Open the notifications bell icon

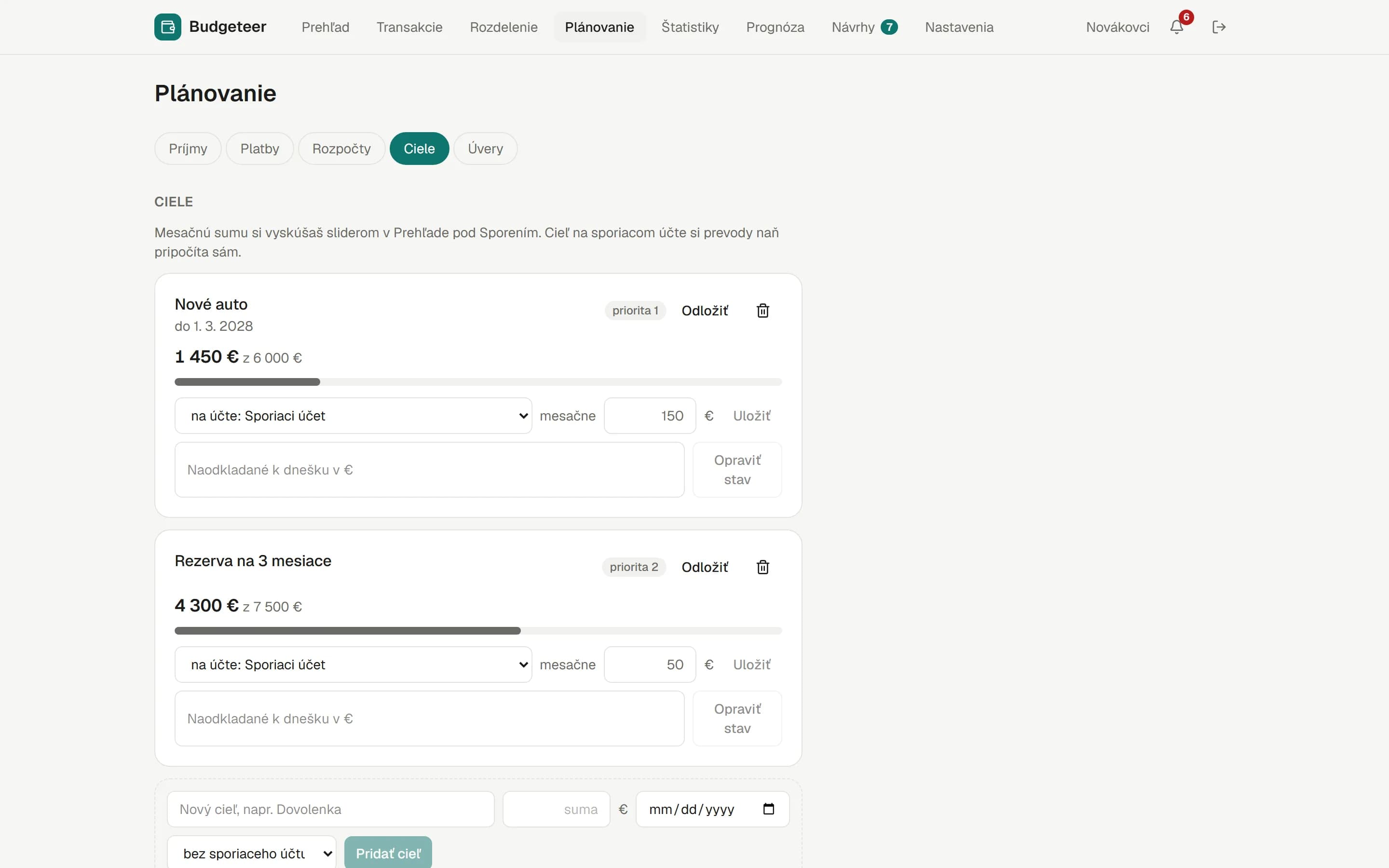[1177, 27]
